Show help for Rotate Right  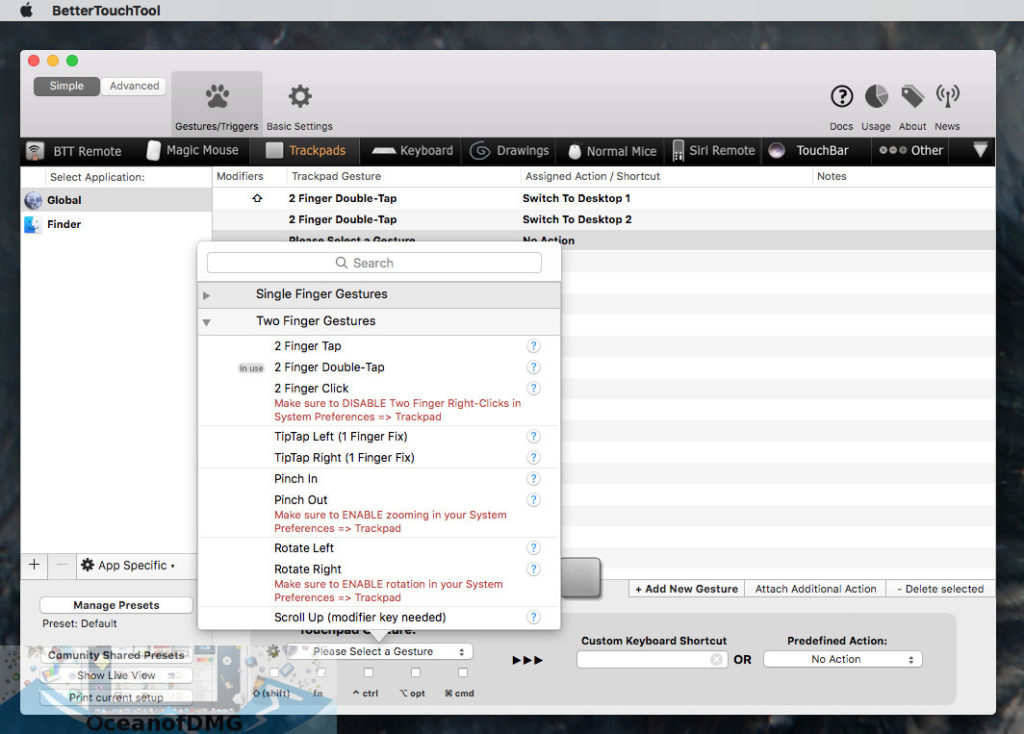[534, 569]
